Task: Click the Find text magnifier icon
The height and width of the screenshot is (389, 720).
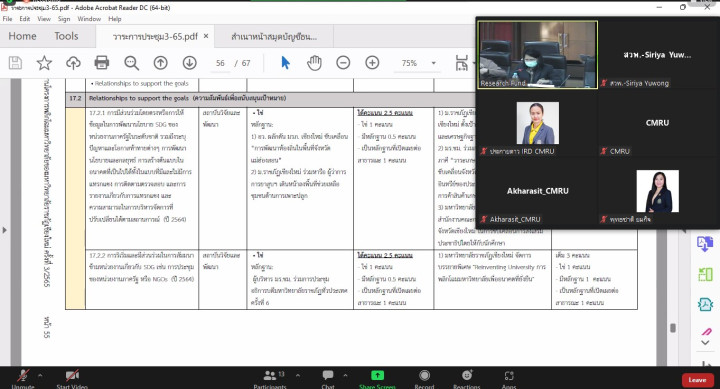Action: pos(131,62)
